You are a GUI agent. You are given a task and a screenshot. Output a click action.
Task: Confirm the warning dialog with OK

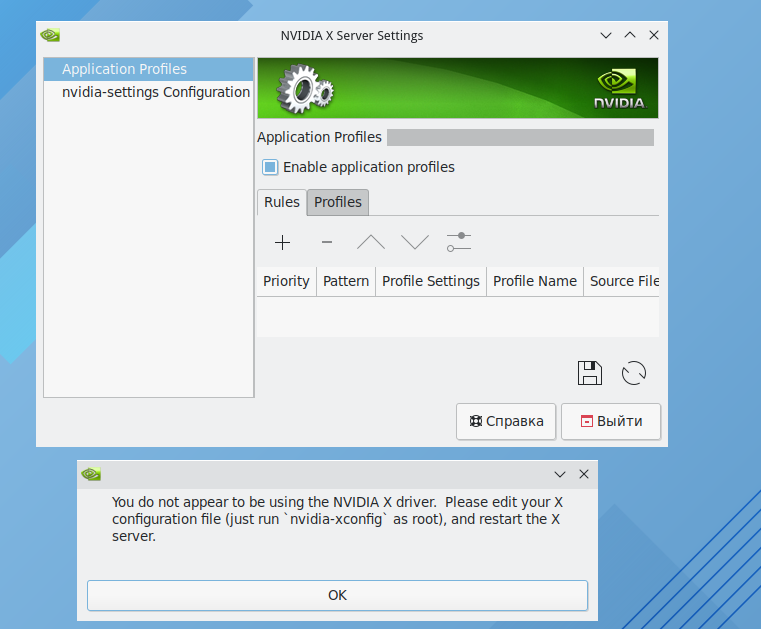(337, 595)
